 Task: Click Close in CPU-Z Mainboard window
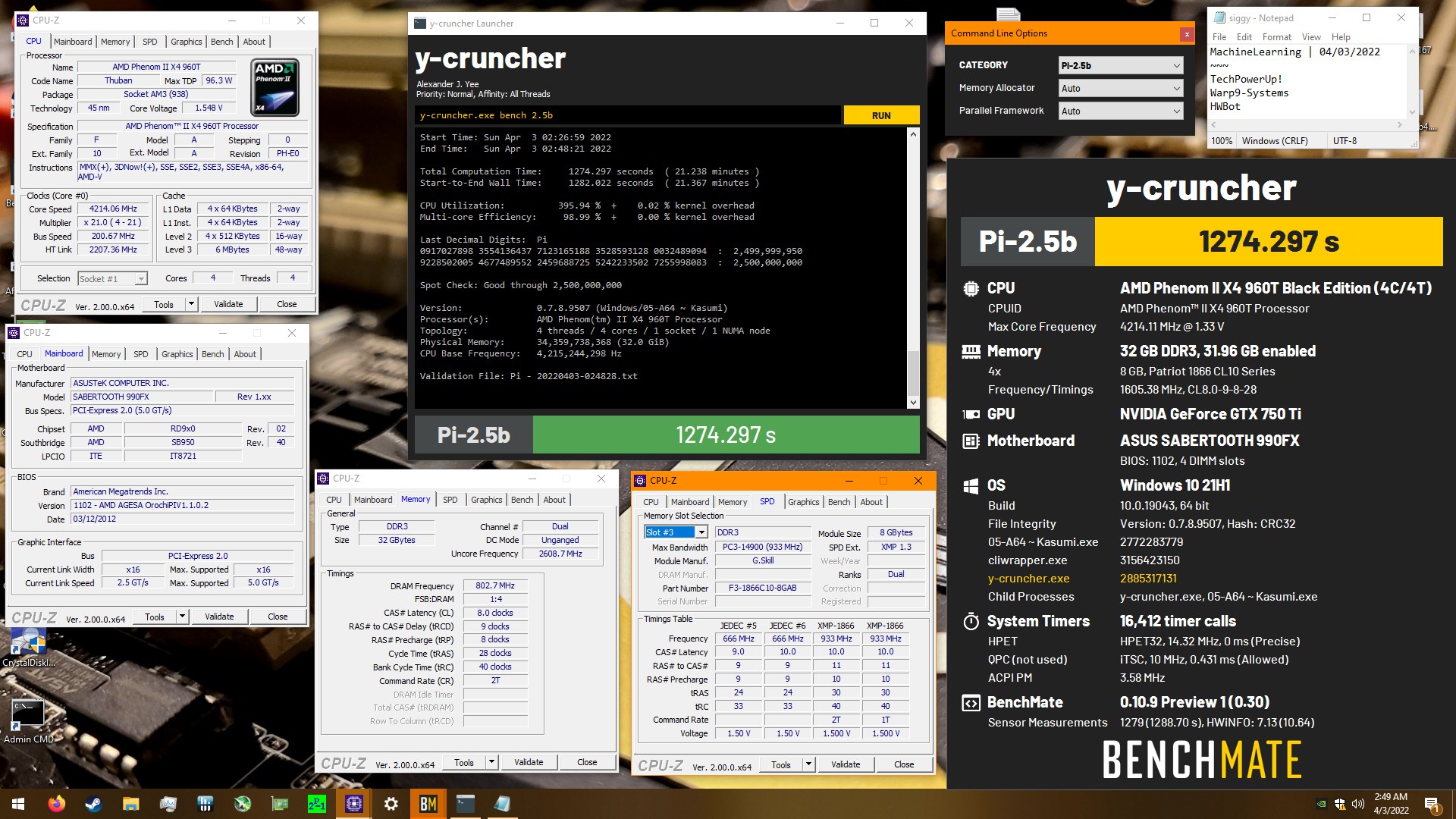278,617
